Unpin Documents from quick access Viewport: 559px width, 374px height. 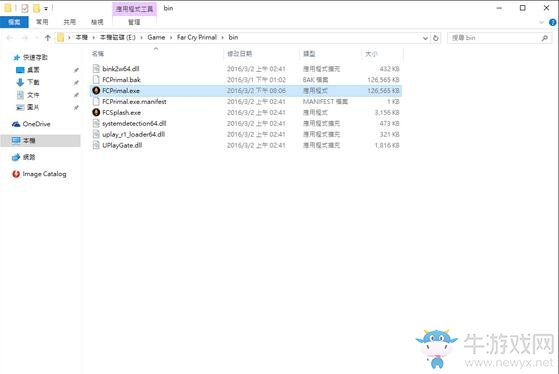(x=76, y=95)
